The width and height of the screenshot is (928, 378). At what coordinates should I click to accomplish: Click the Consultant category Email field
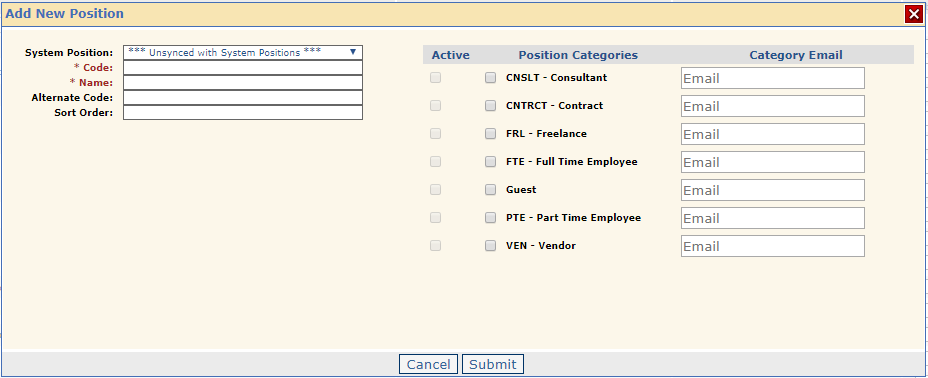[x=772, y=78]
